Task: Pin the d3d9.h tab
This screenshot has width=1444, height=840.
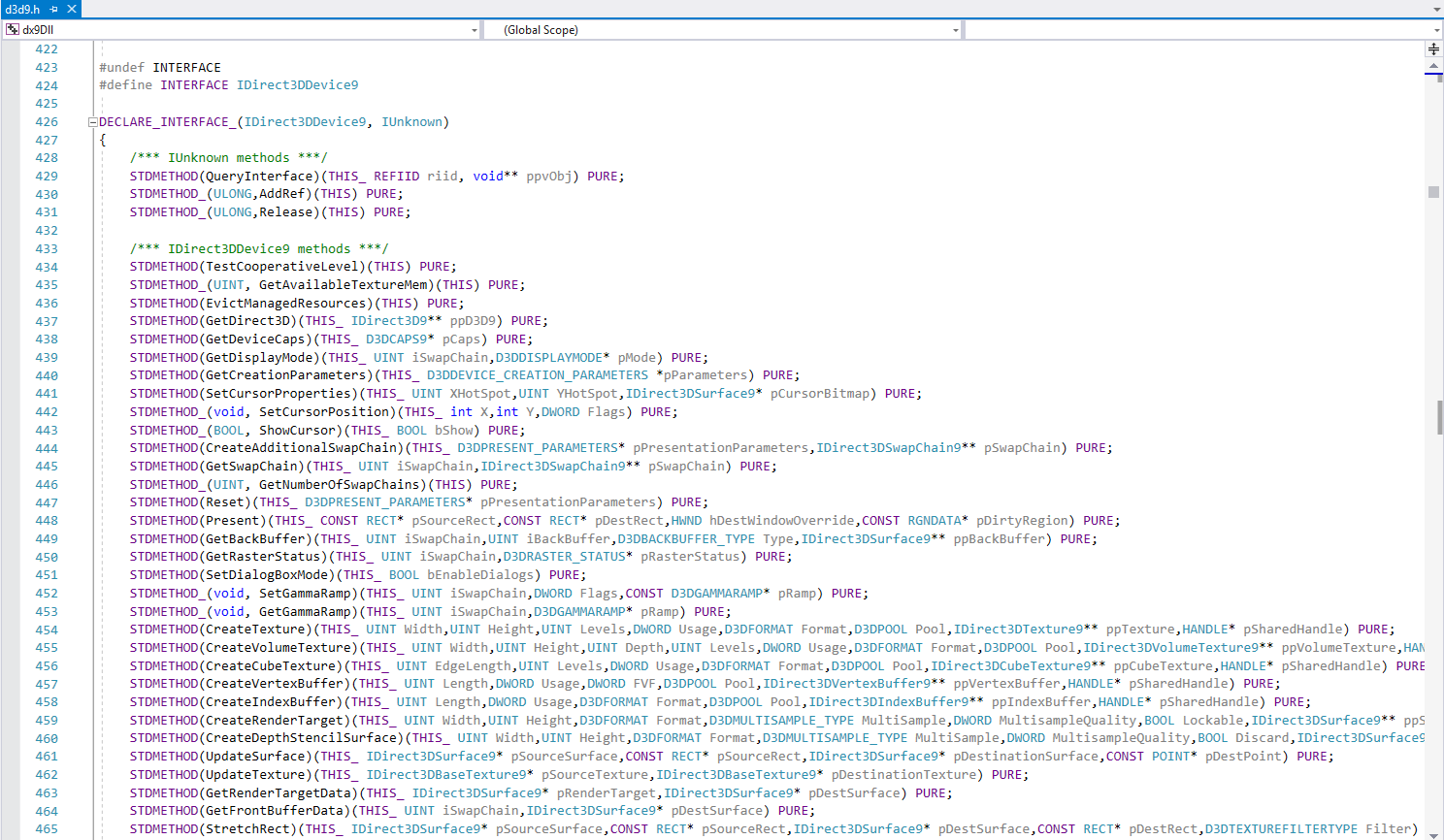Action: 54,9
